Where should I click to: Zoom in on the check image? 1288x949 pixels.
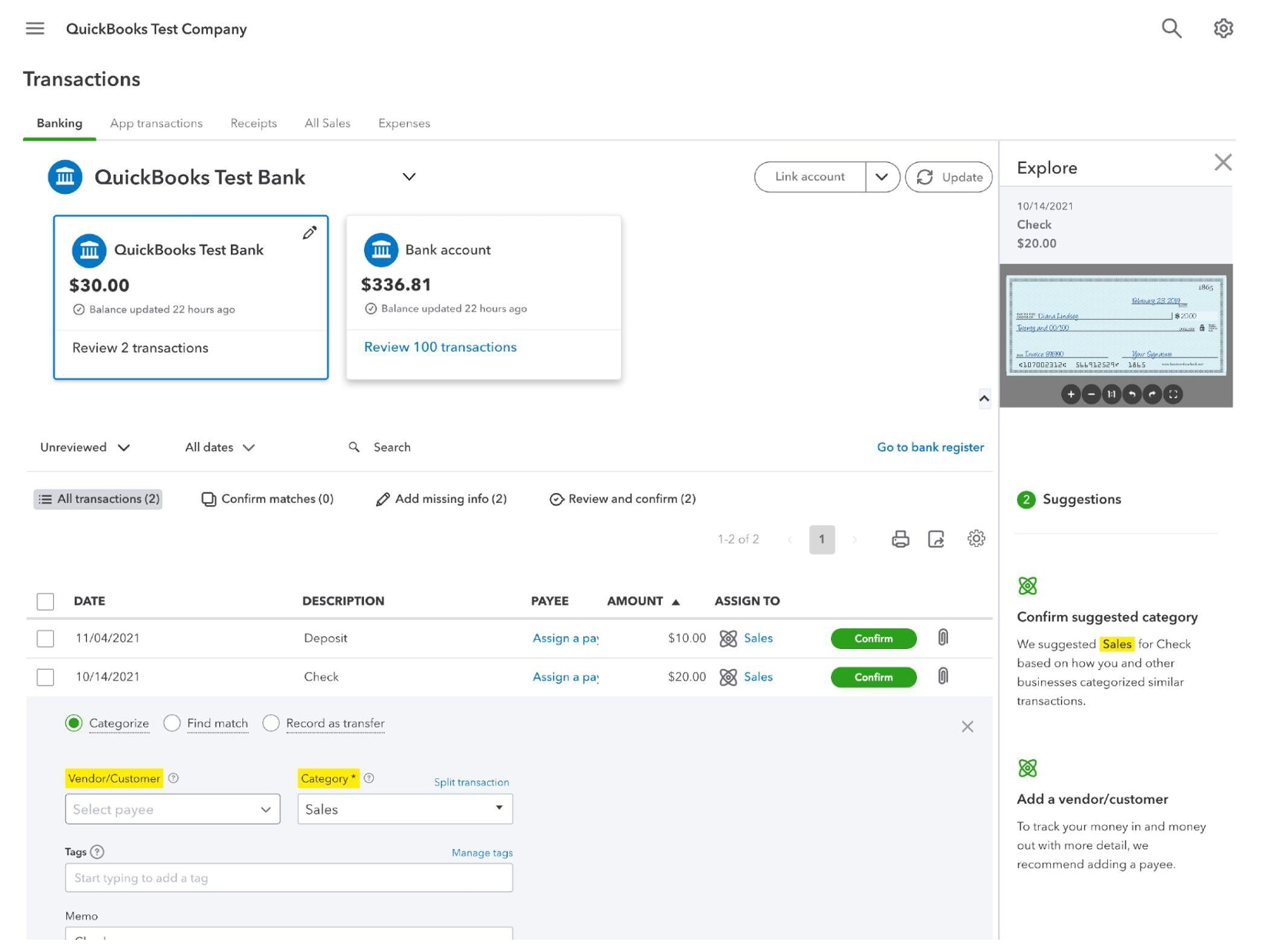(x=1070, y=395)
